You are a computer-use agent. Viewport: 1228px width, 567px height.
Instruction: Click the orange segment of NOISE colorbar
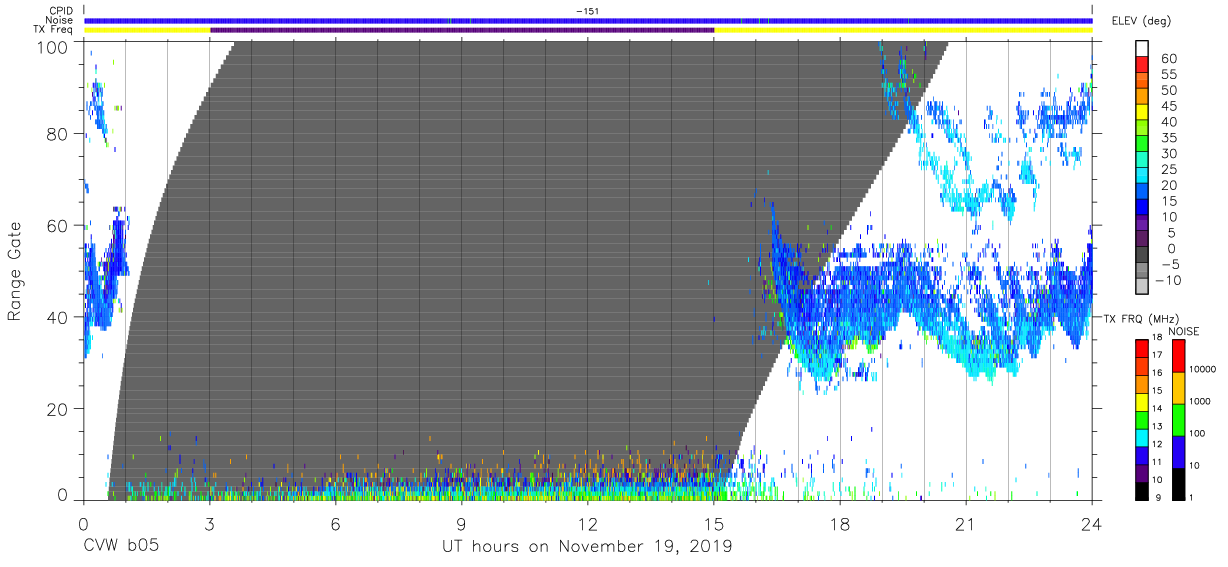tap(1178, 387)
